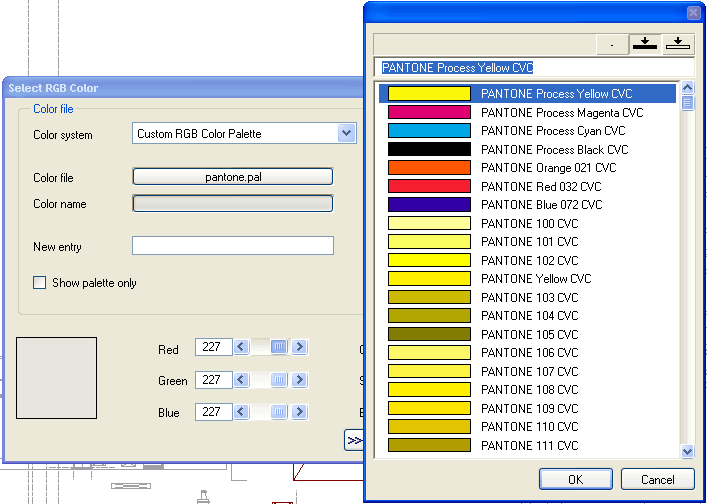Close the Pantone palette list window

tap(693, 13)
